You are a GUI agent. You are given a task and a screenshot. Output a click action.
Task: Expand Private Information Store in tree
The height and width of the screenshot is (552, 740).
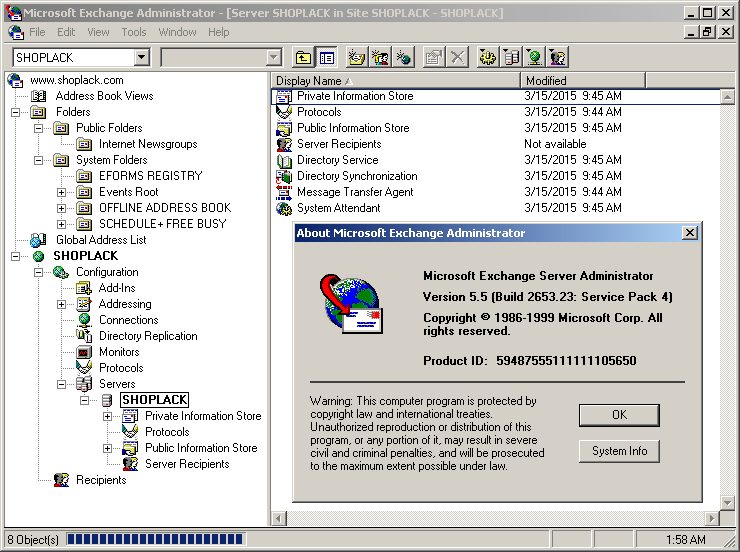(107, 416)
